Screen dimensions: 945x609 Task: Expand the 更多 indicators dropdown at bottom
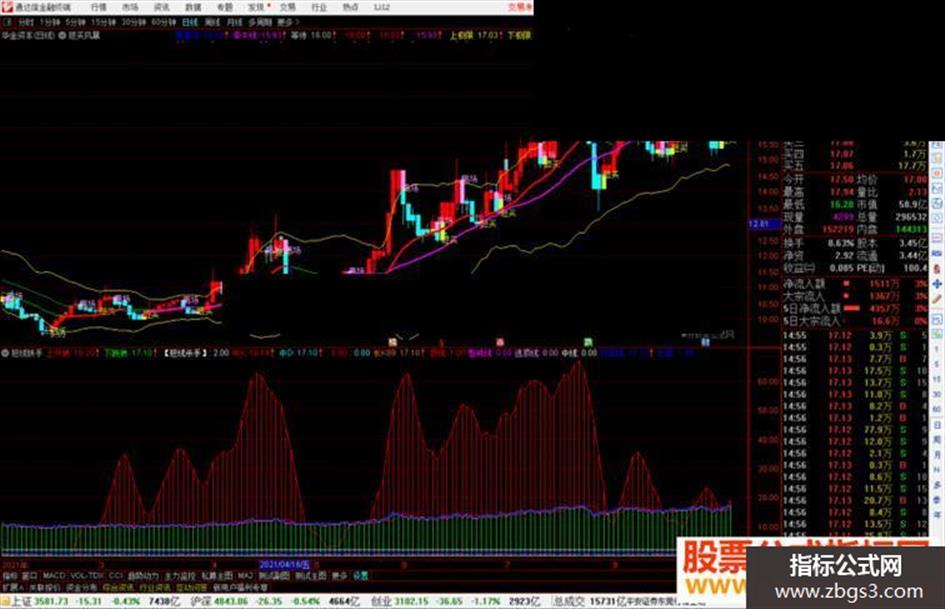click(x=340, y=576)
